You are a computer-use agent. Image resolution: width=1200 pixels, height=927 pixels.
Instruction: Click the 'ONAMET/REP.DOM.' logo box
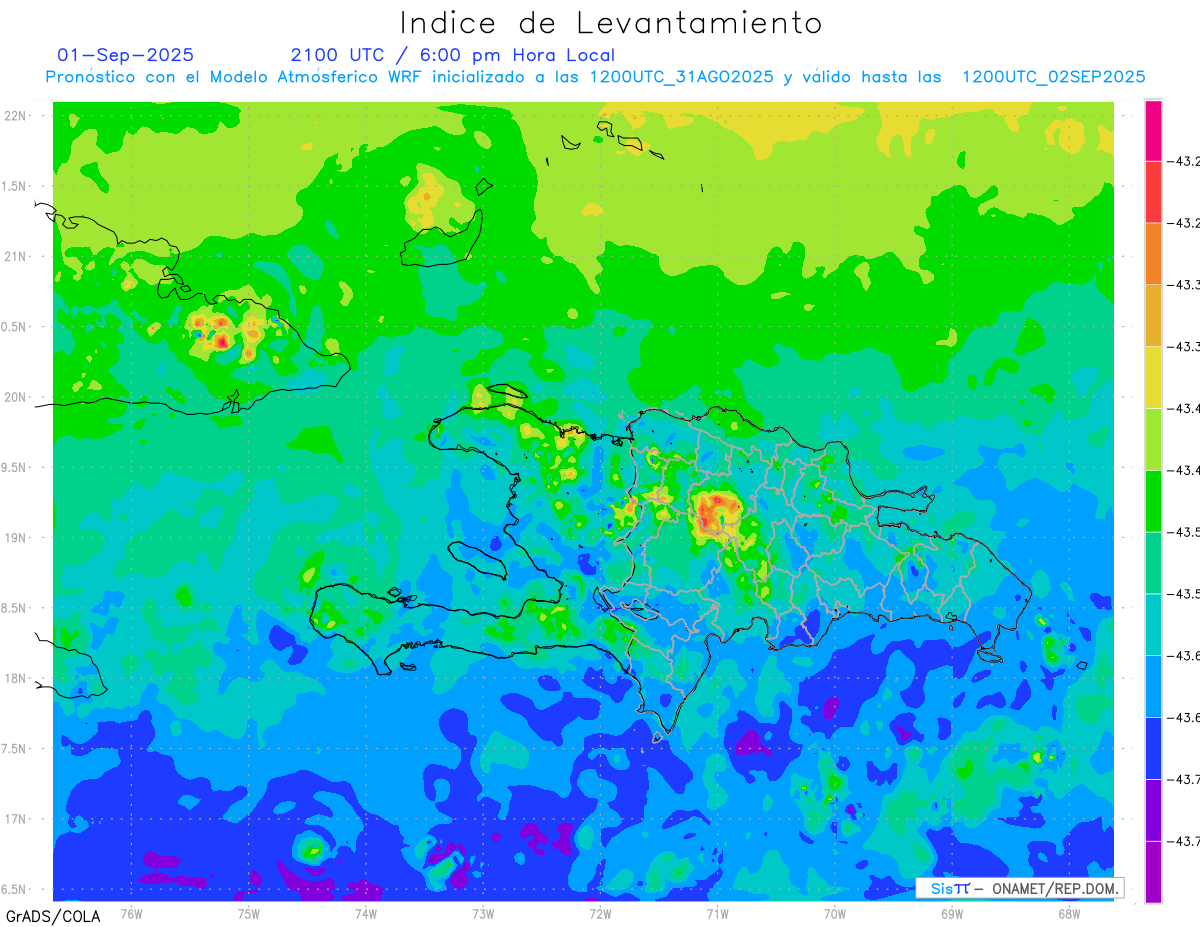click(1019, 888)
